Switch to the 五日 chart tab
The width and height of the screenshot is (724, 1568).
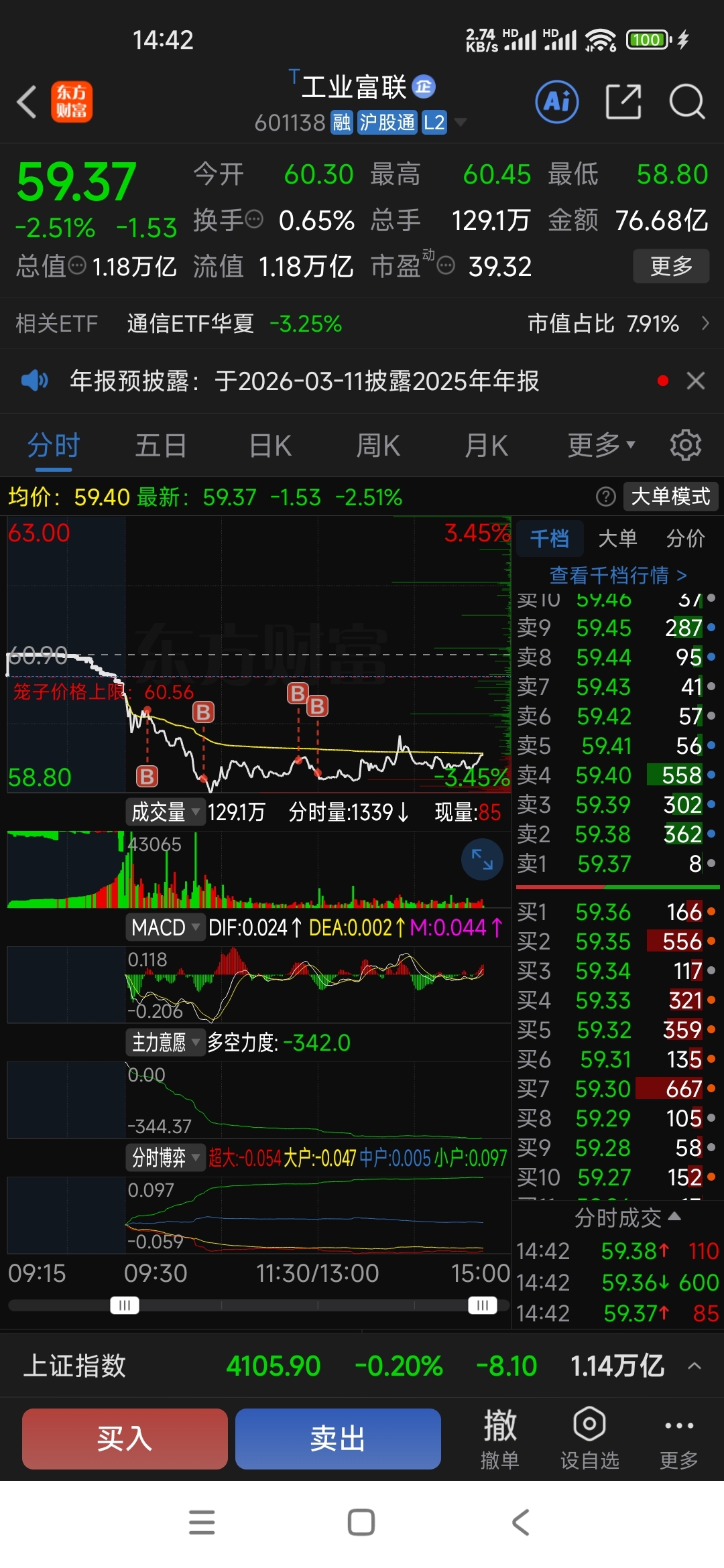click(x=161, y=445)
